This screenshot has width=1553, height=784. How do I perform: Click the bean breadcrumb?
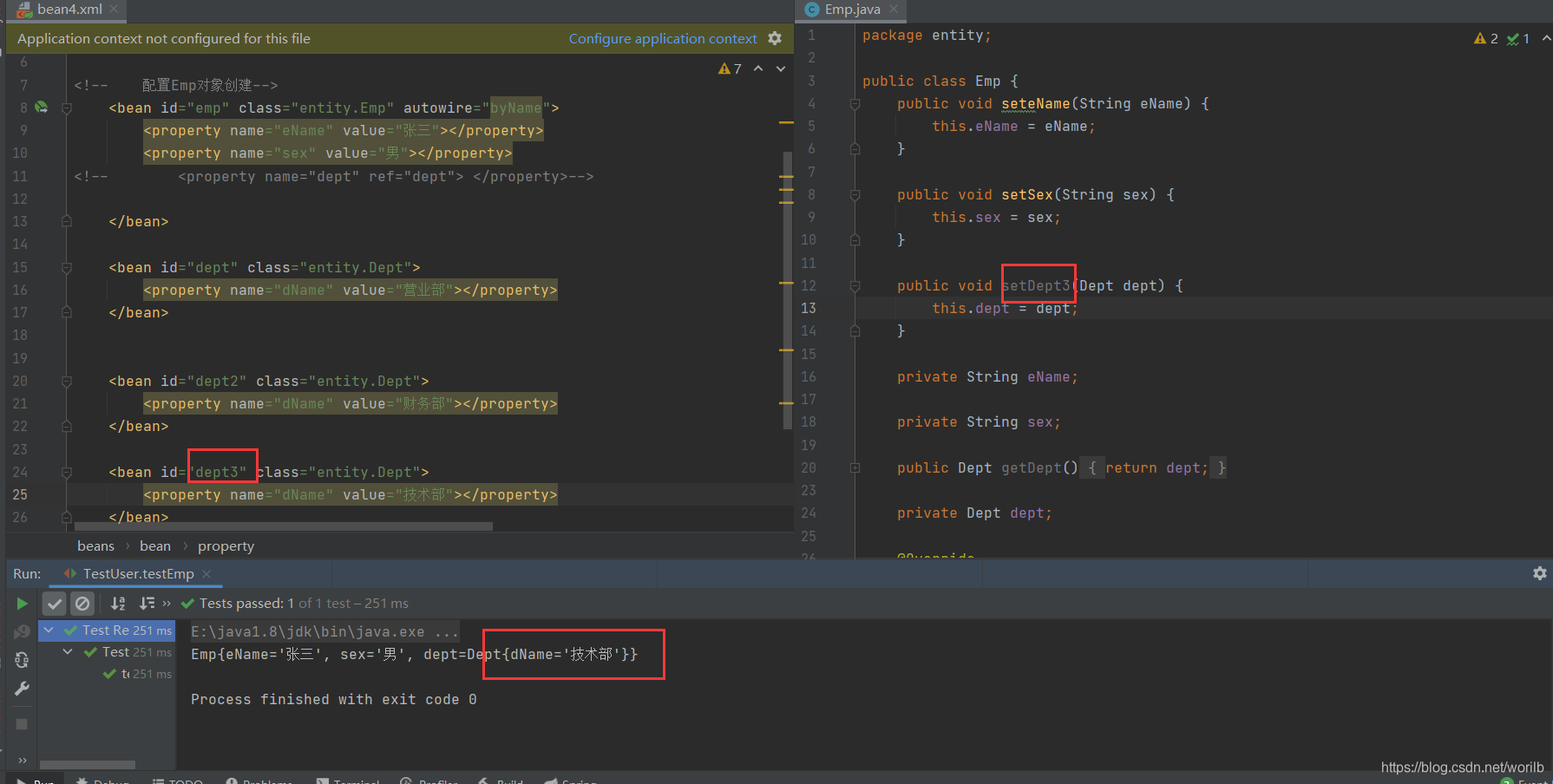click(155, 546)
